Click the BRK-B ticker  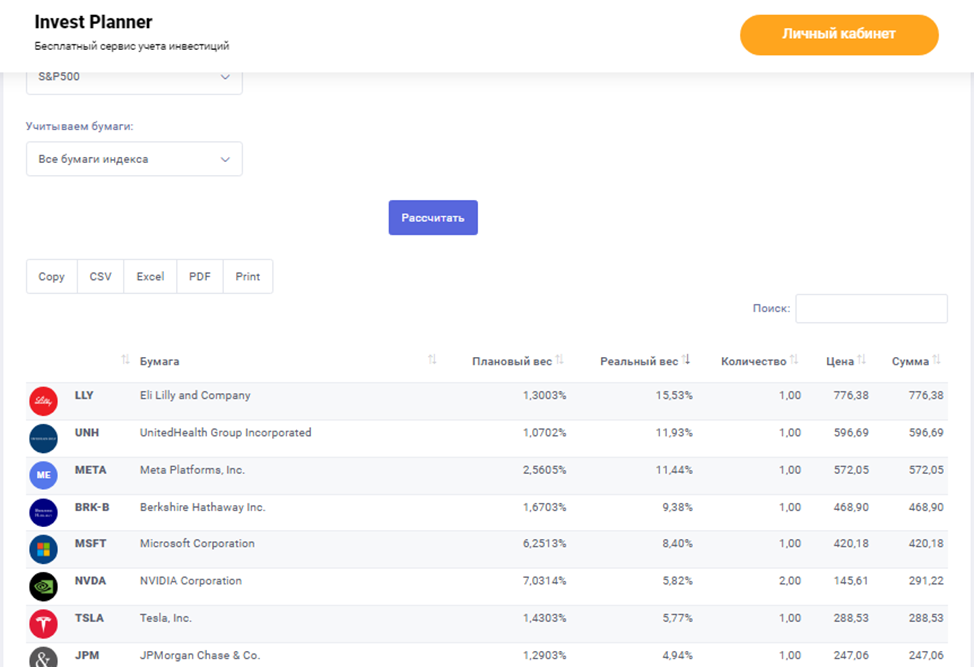click(92, 507)
